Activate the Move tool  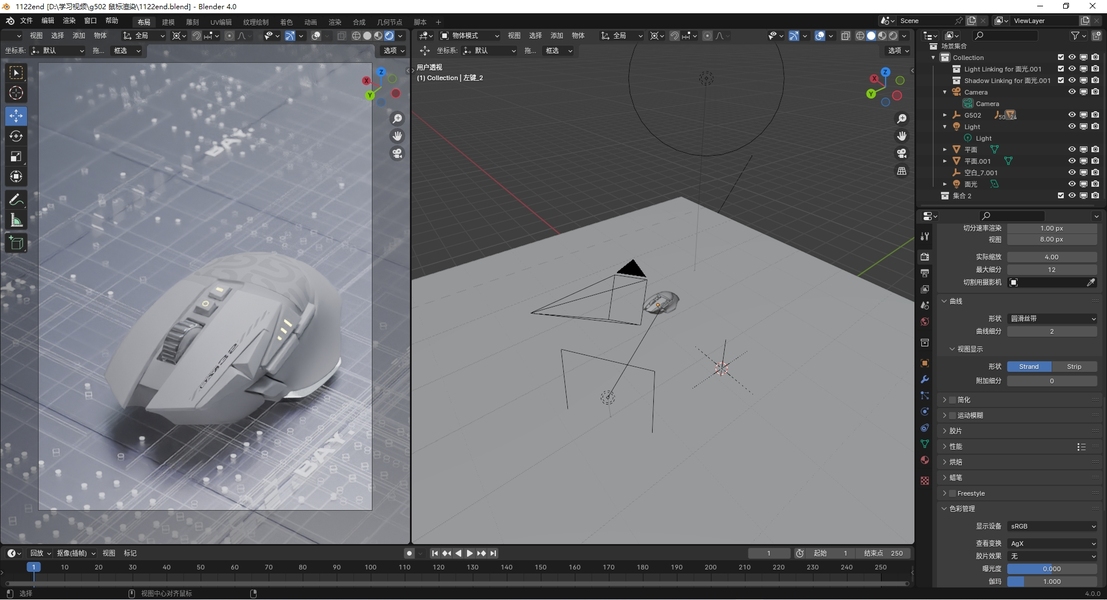[x=16, y=115]
